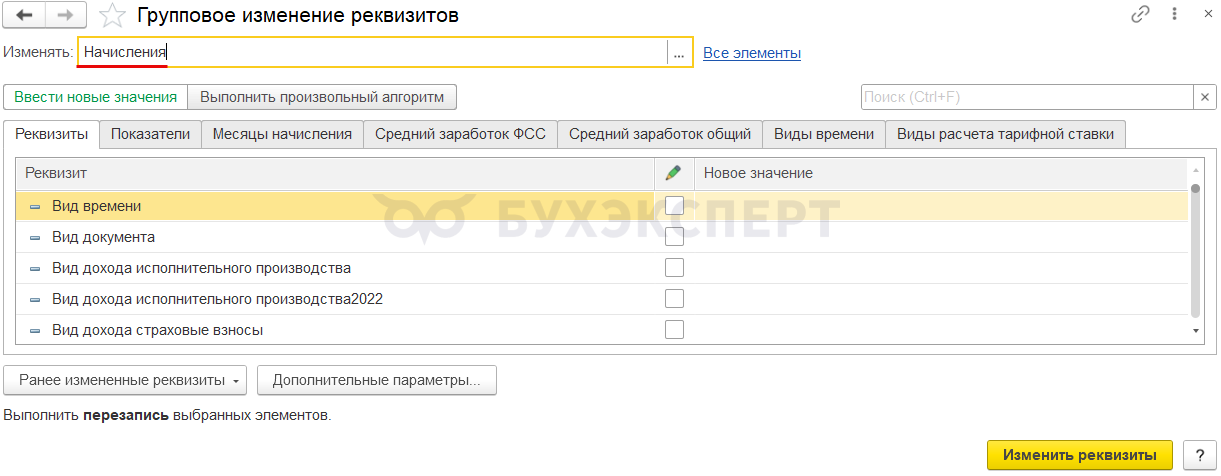
Task: Open help with the question mark button
Action: point(1200,455)
